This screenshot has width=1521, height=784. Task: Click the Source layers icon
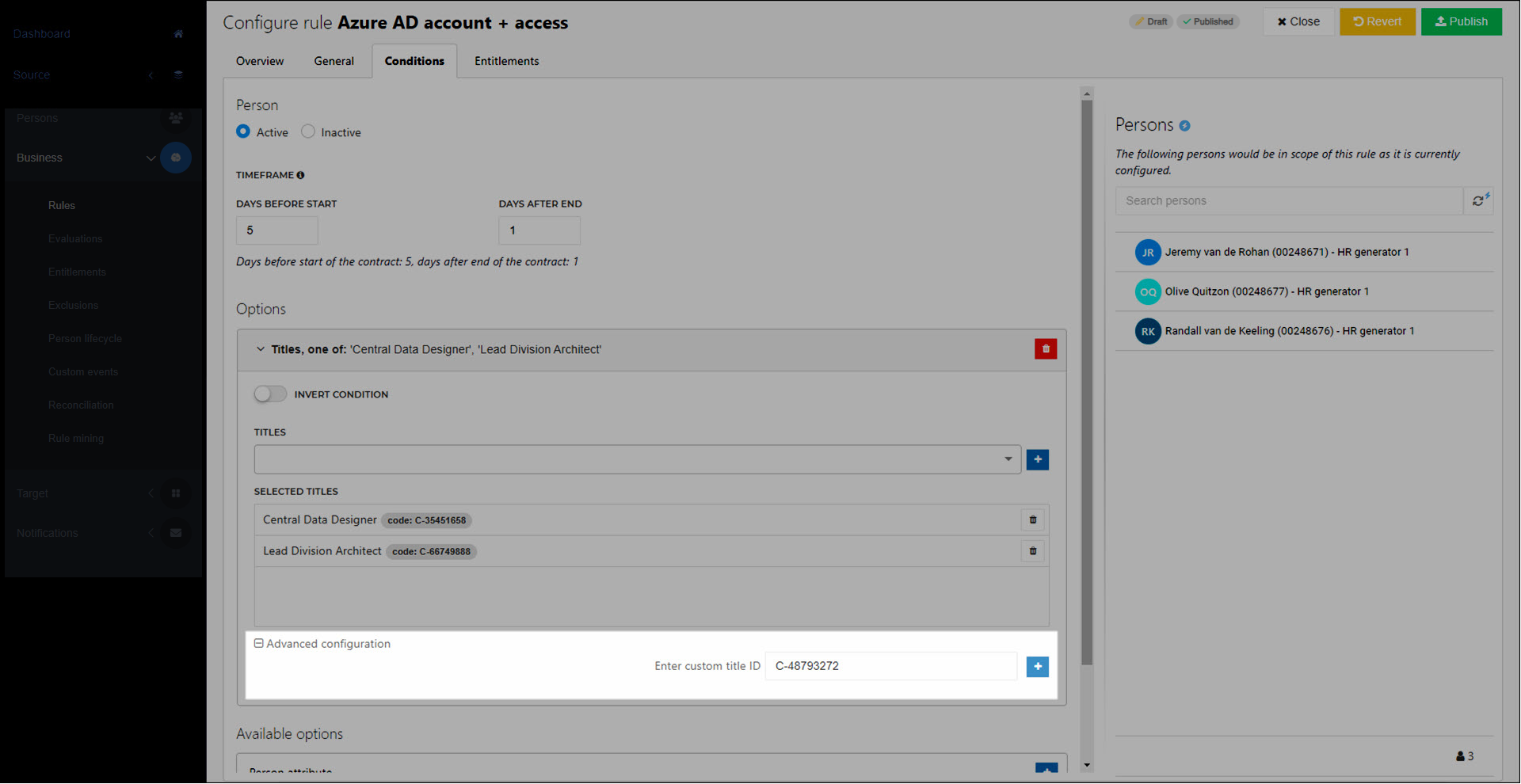(x=178, y=75)
